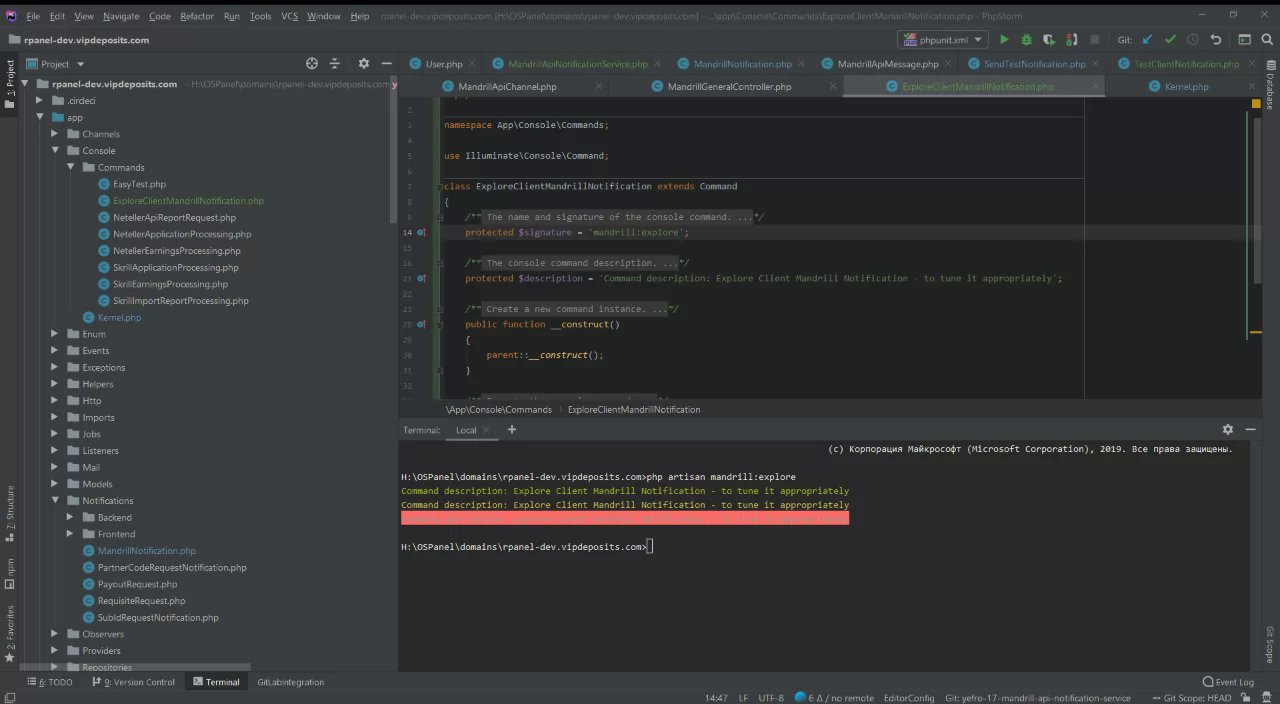Start debugging with the green bug icon
The image size is (1280, 704).
click(x=1026, y=40)
